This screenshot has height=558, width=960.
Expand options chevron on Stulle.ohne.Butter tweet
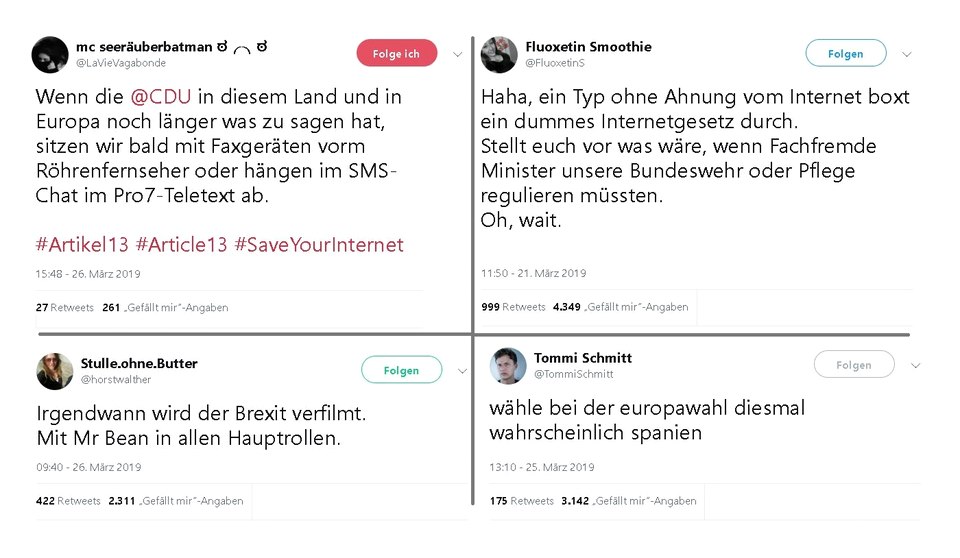[462, 371]
